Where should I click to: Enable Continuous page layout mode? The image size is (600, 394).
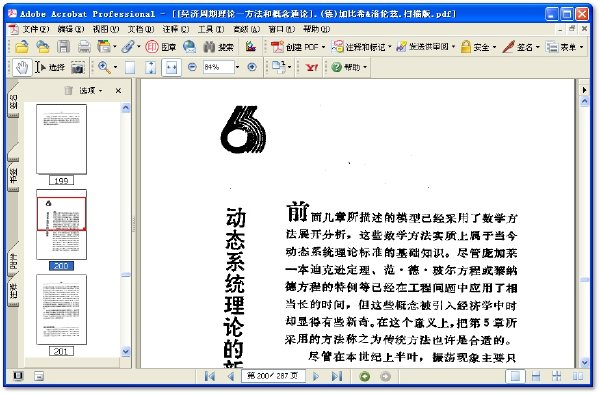click(536, 376)
